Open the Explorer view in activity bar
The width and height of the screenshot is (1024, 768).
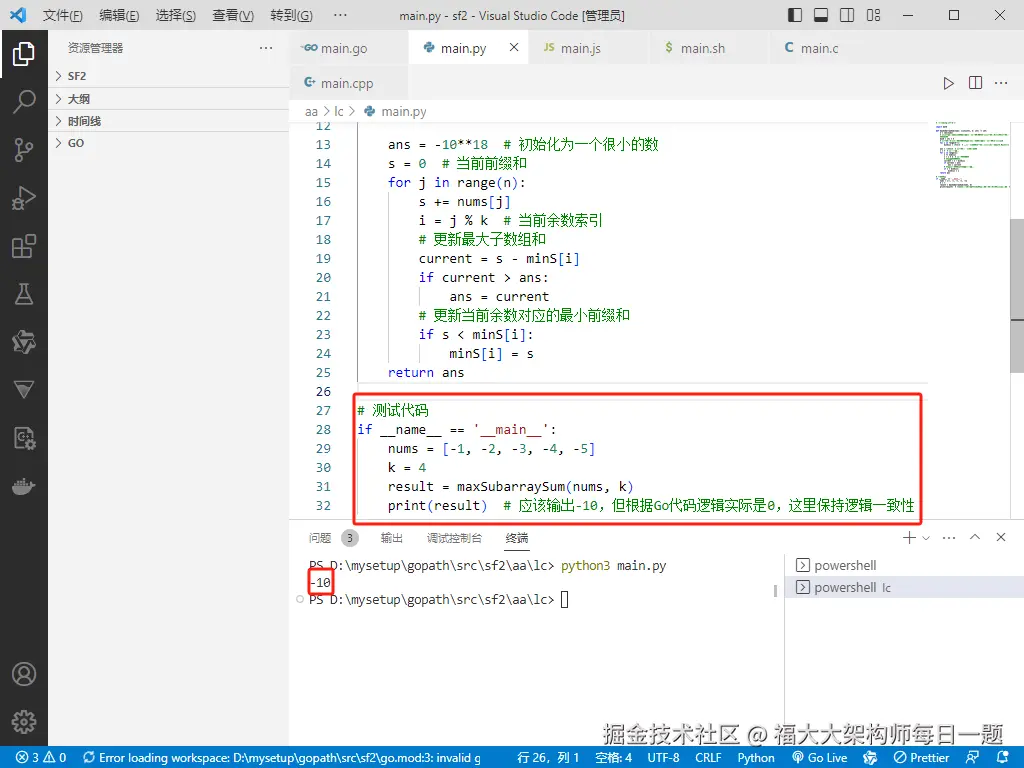(x=24, y=54)
